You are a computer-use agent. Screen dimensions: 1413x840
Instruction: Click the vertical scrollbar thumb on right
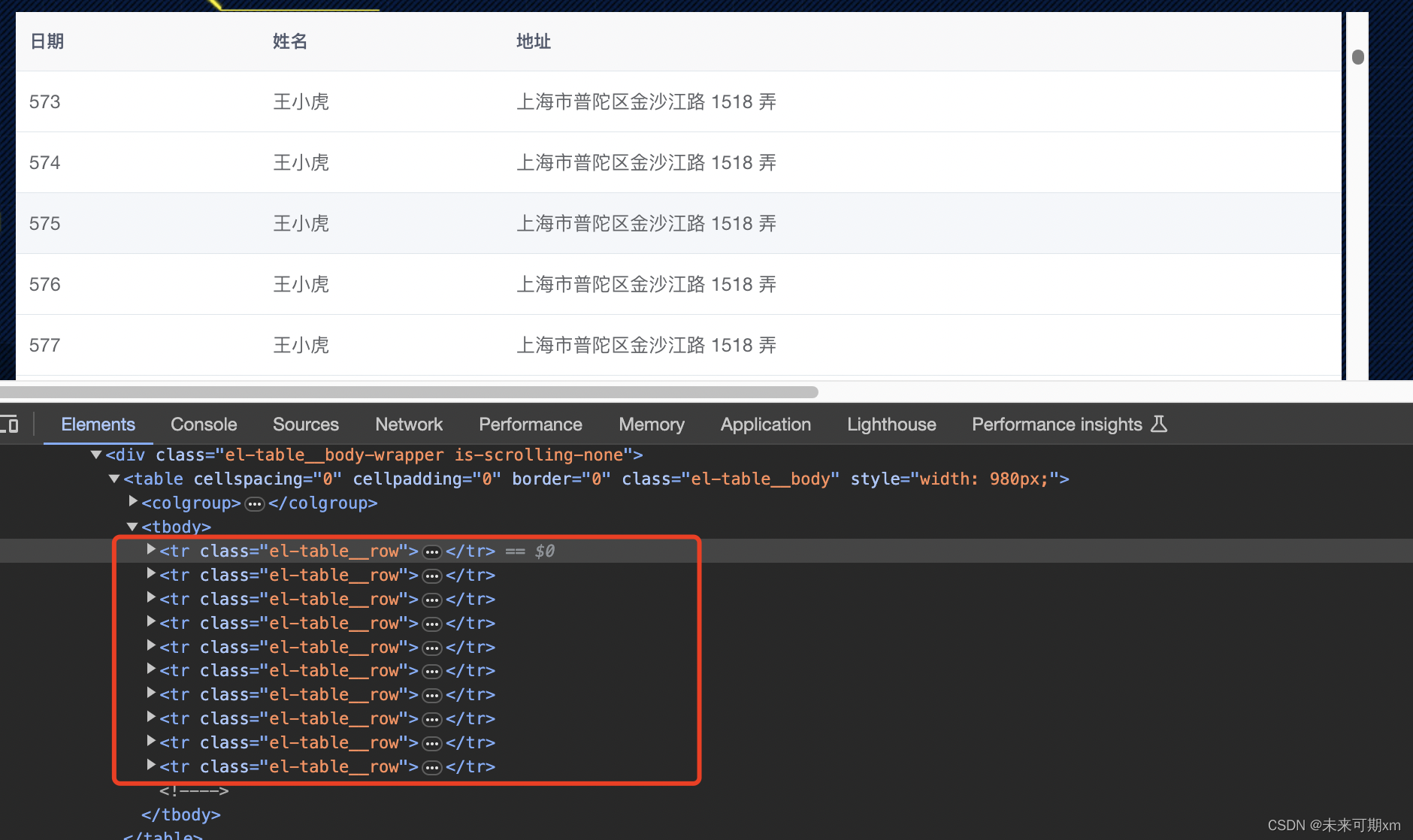tap(1357, 56)
